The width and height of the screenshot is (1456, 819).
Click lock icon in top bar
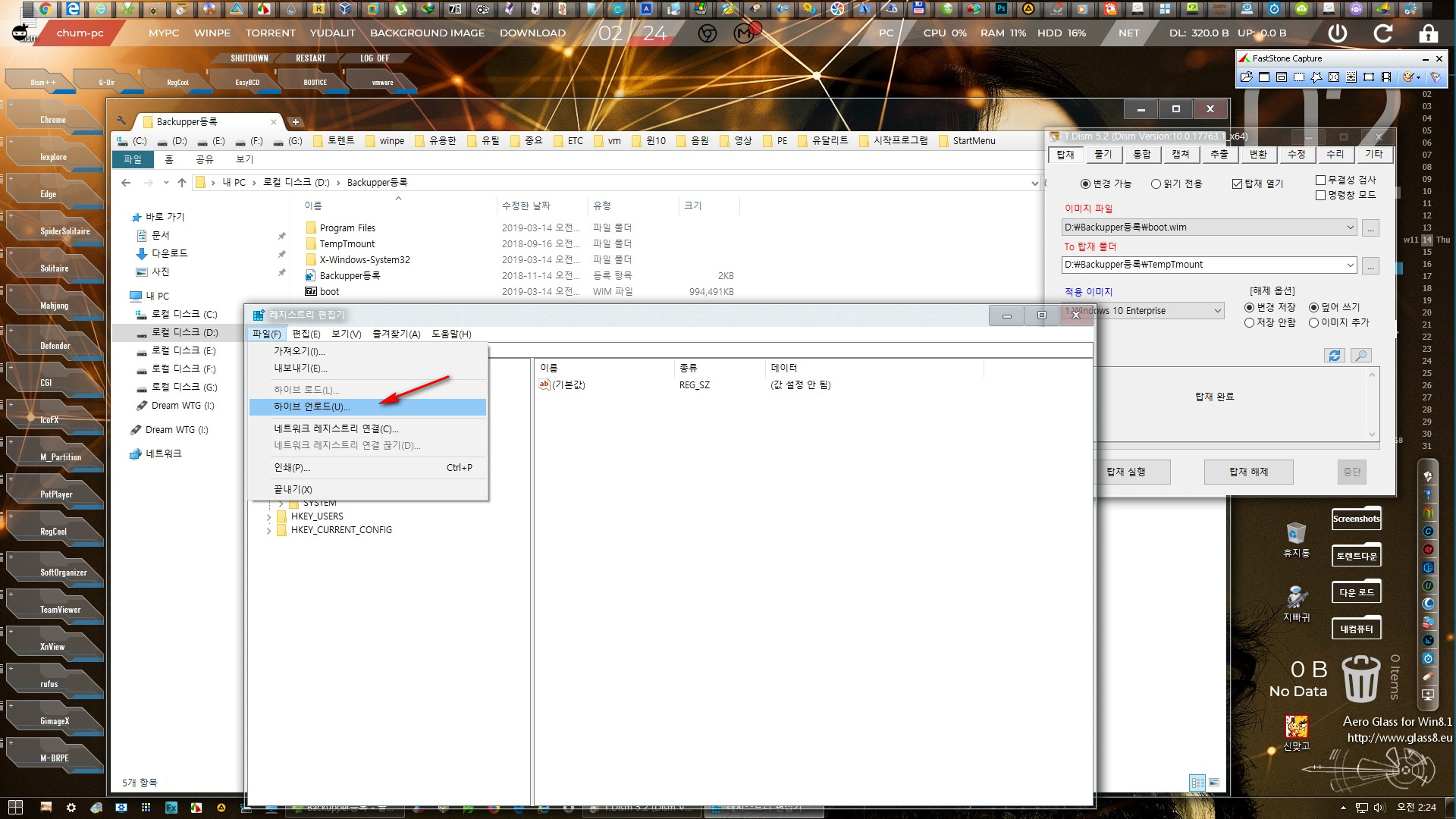[1429, 33]
